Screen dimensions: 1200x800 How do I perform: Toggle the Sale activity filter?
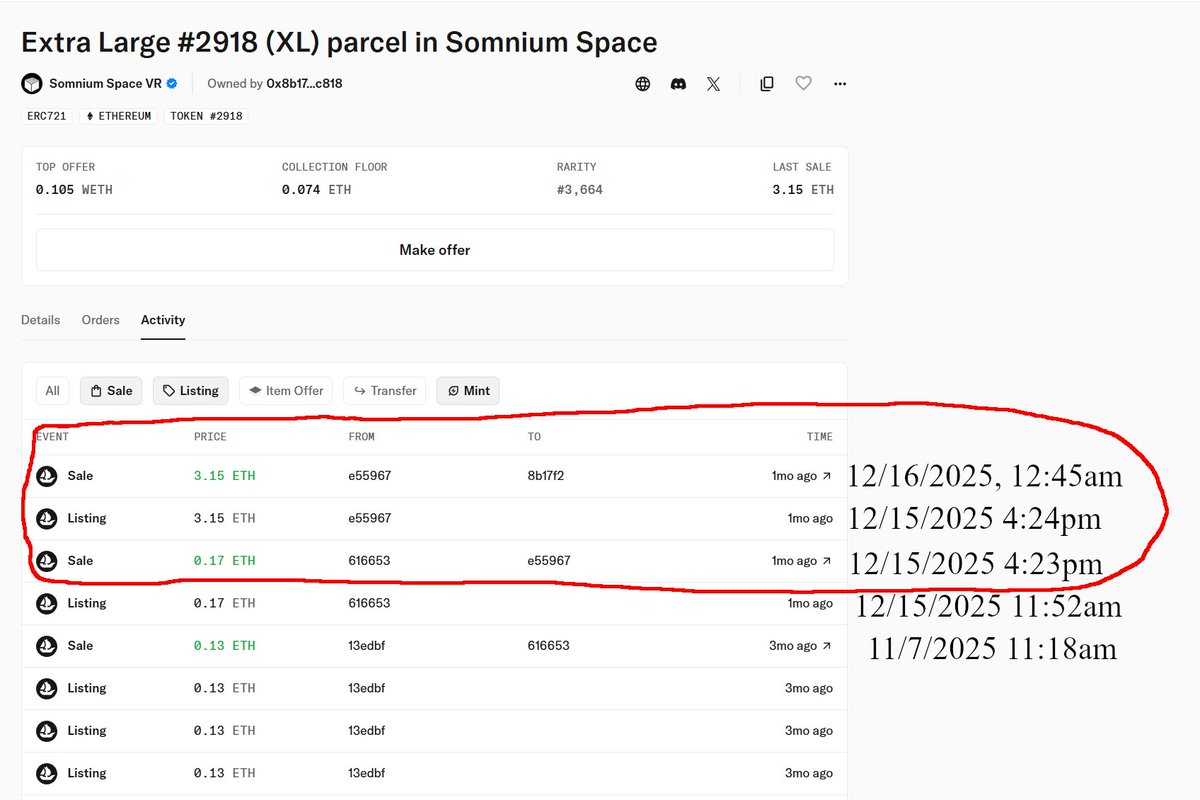tap(111, 391)
